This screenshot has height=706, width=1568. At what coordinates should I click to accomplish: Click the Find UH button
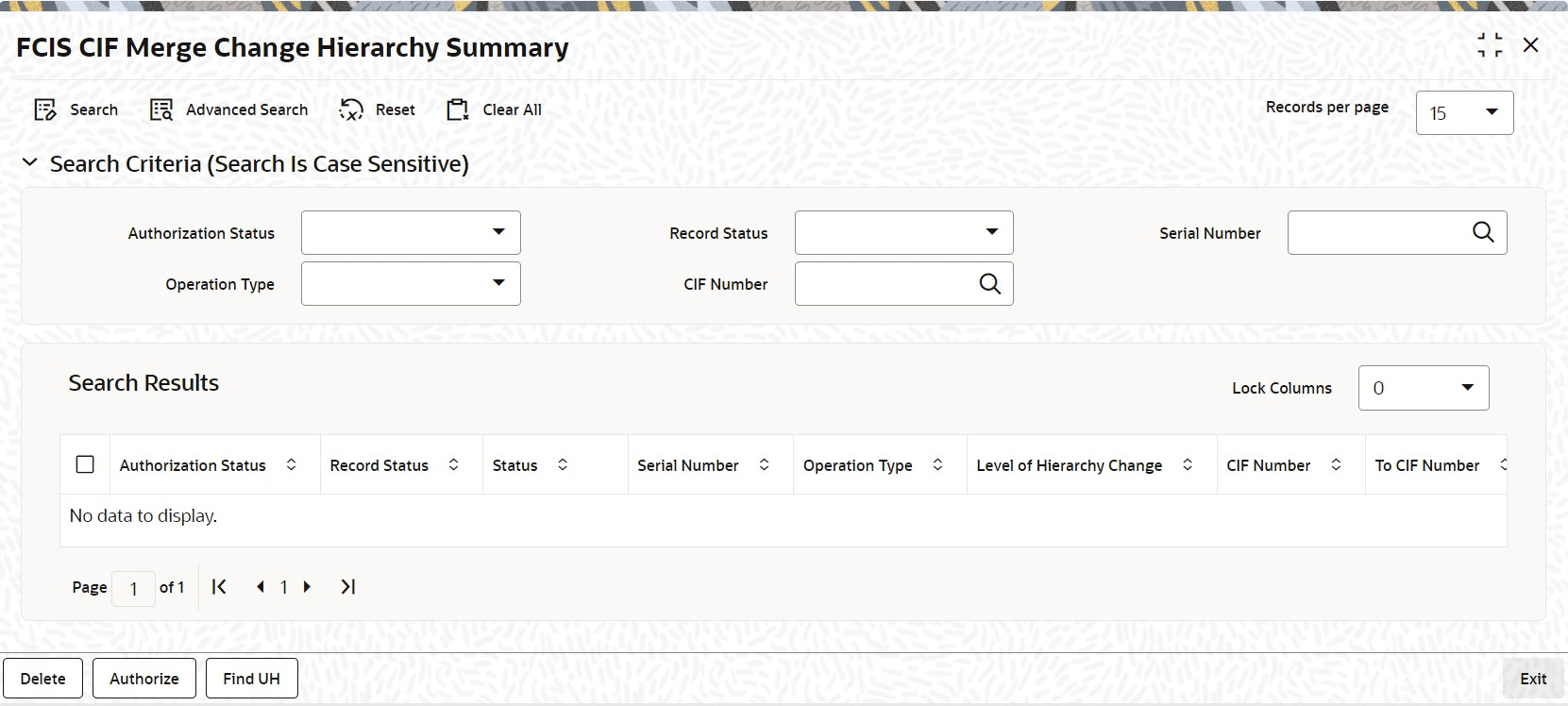point(252,679)
